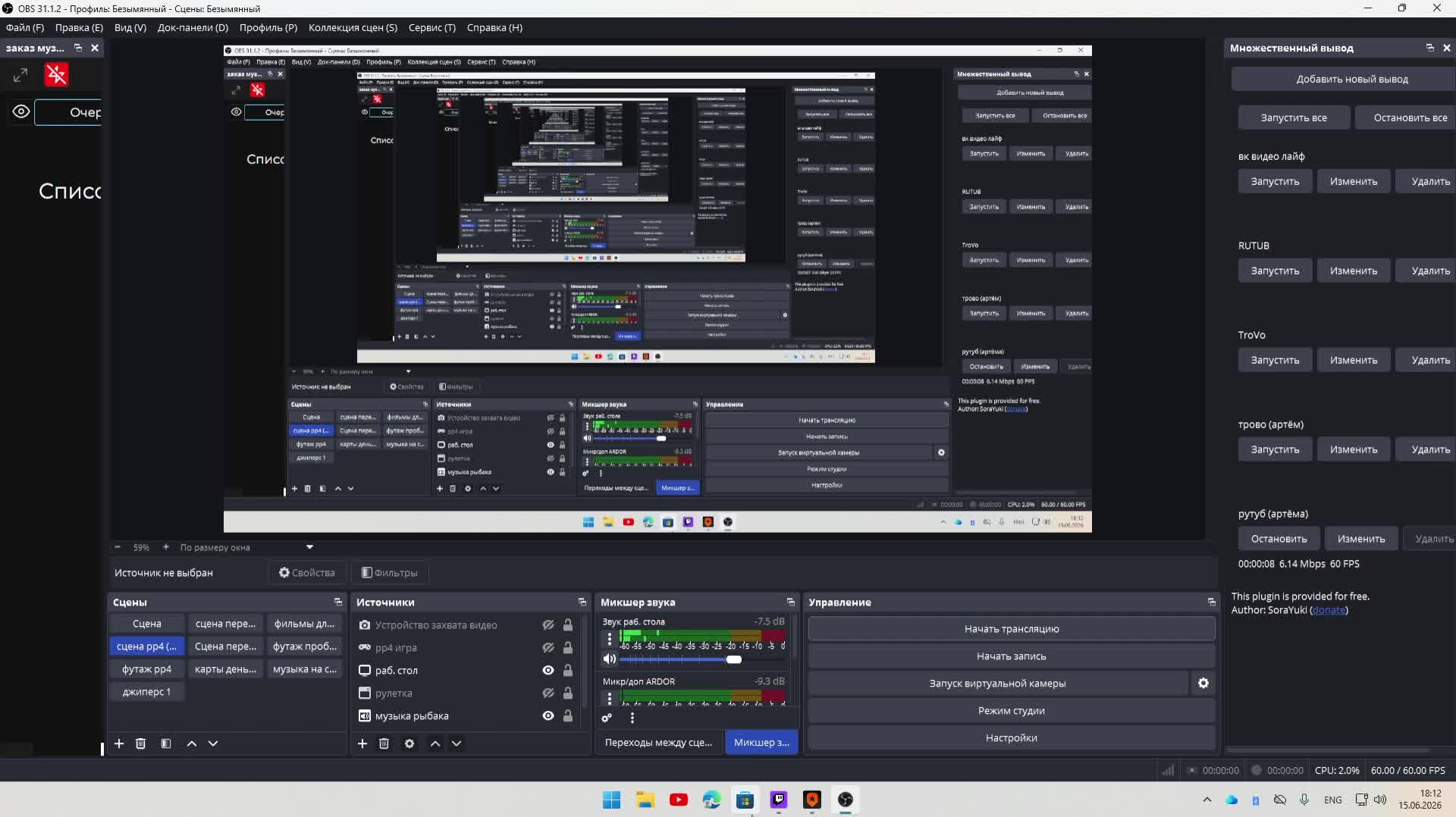
Task: Open Звук раб. стола channel options dots
Action: click(609, 639)
